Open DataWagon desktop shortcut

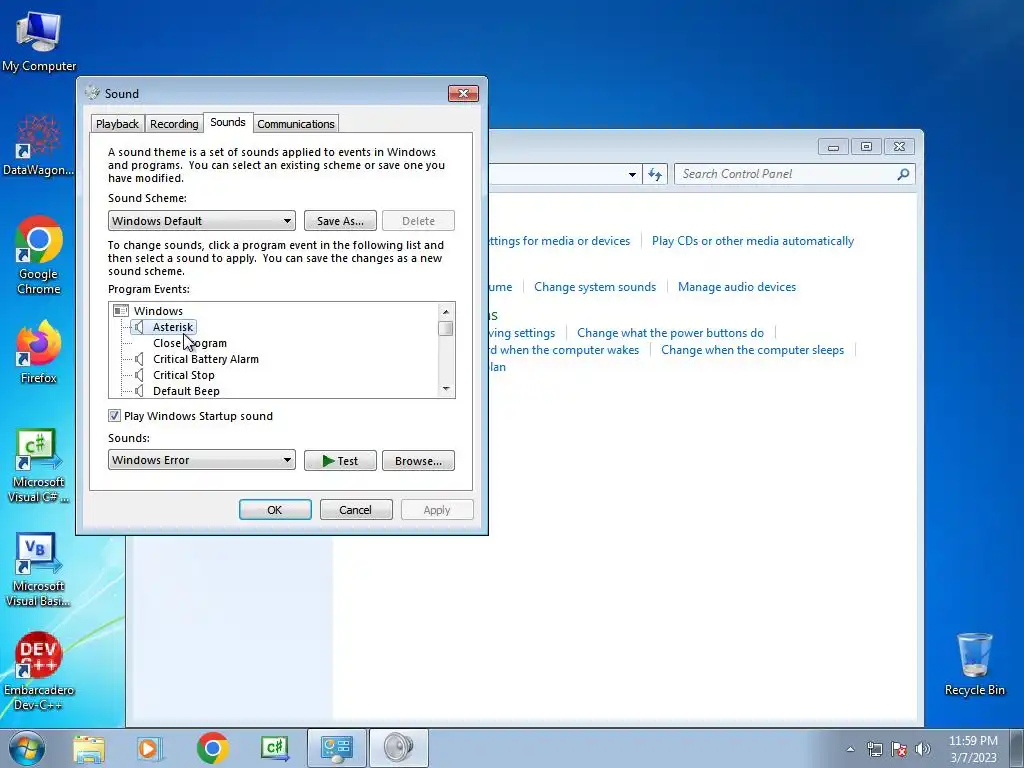tap(39, 145)
